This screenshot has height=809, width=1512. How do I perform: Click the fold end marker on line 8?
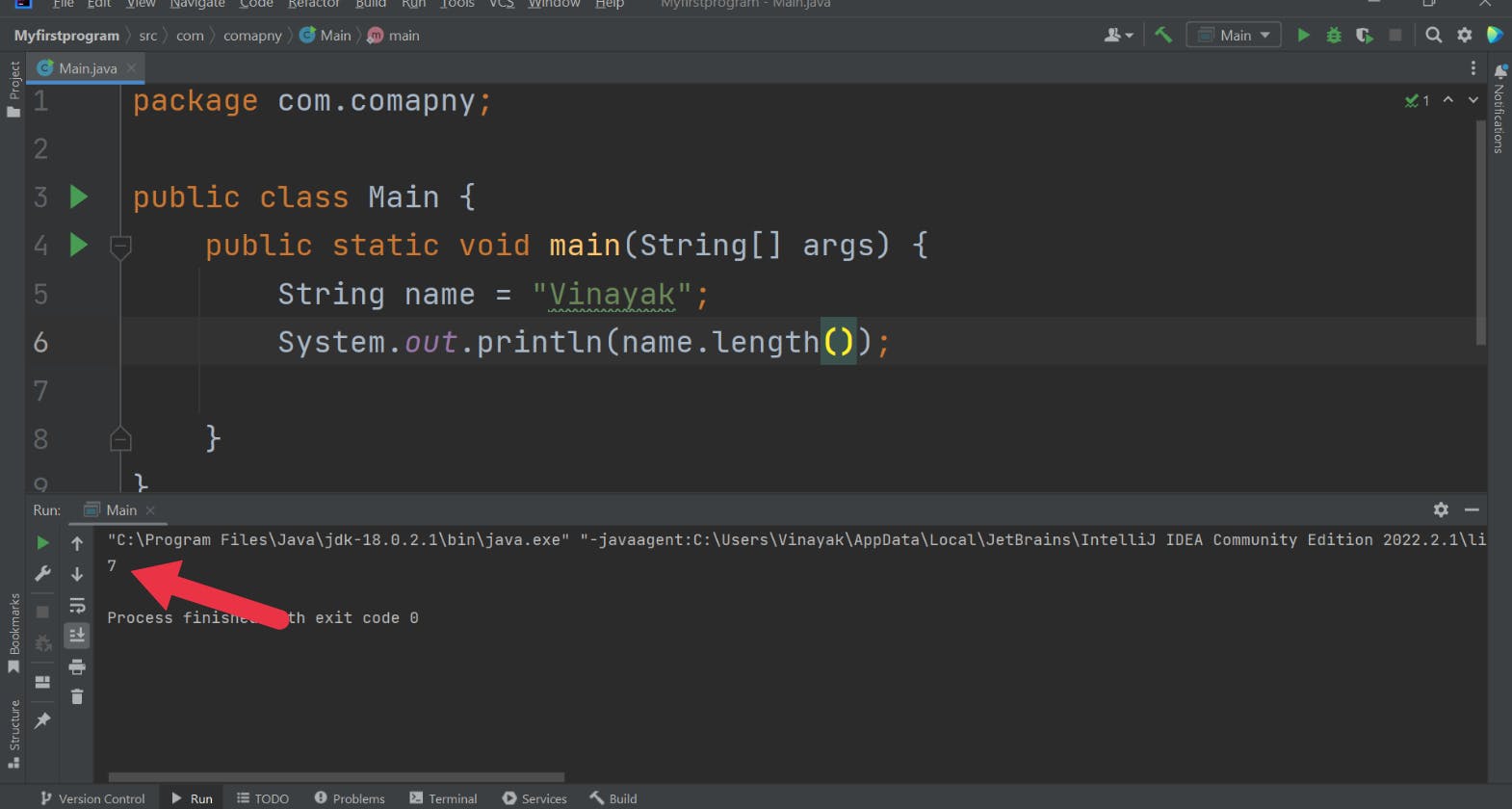click(120, 439)
